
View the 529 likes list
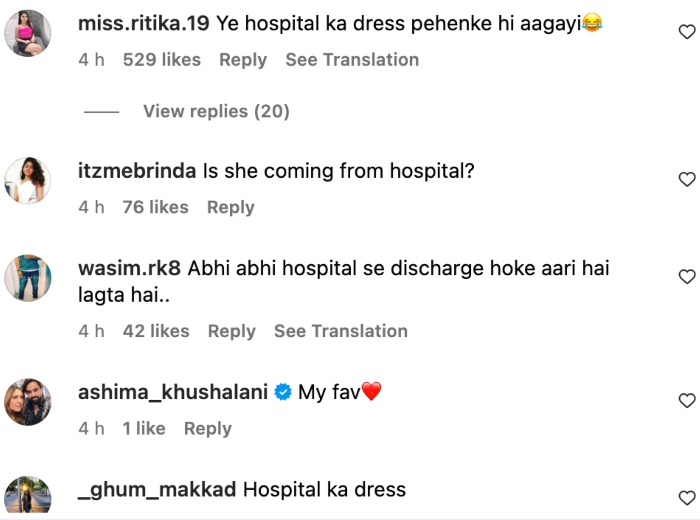(x=162, y=60)
